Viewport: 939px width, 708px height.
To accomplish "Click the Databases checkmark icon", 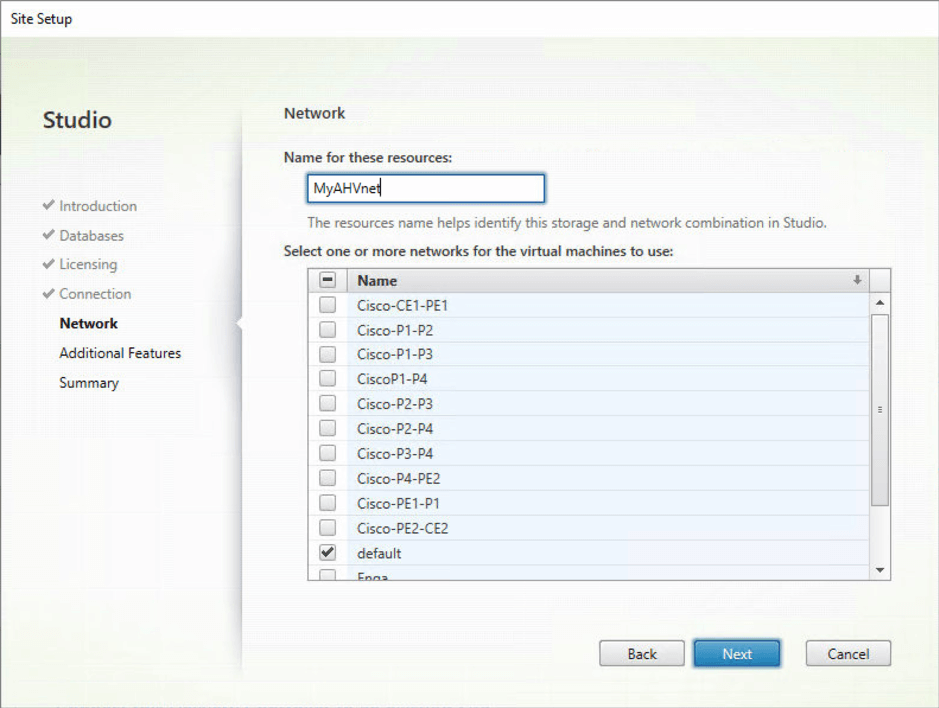I will point(49,234).
